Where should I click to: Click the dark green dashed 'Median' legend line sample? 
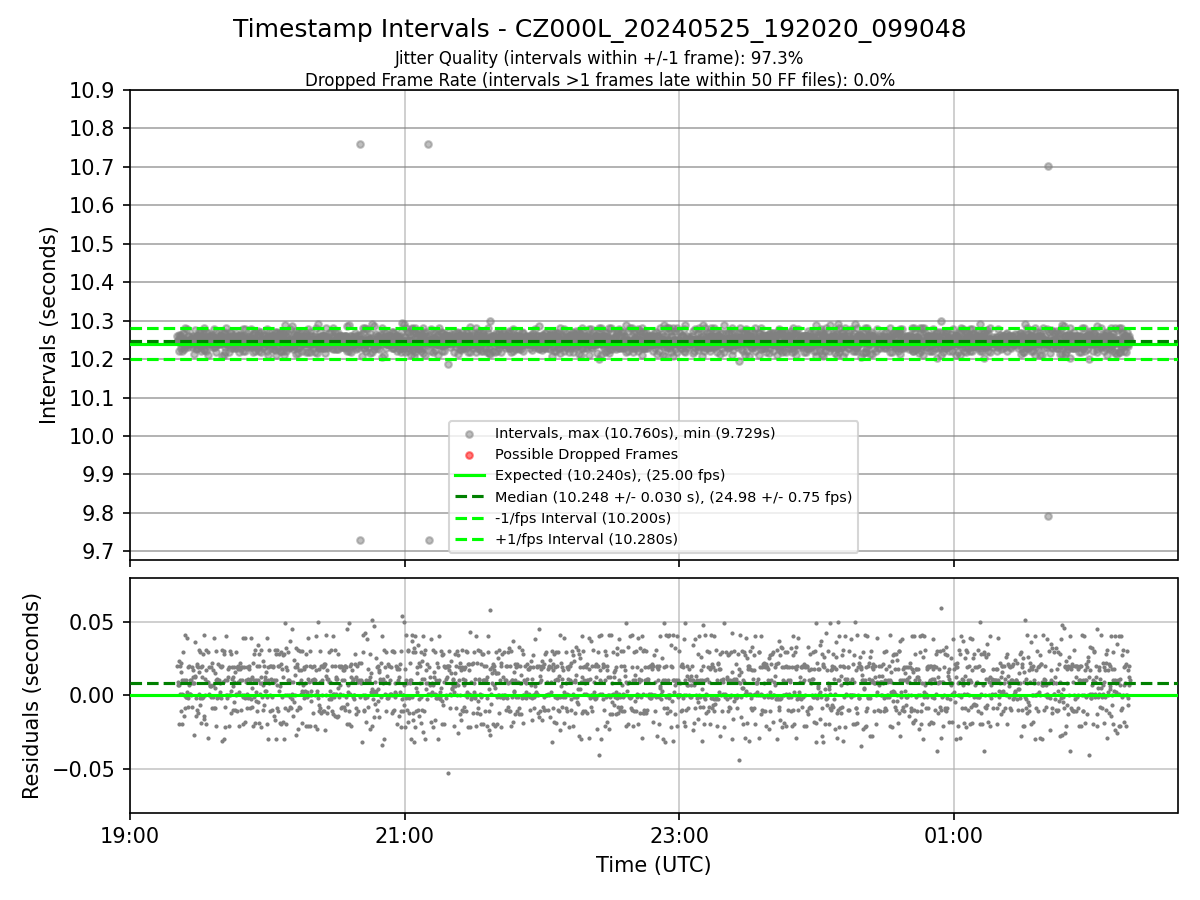point(470,497)
